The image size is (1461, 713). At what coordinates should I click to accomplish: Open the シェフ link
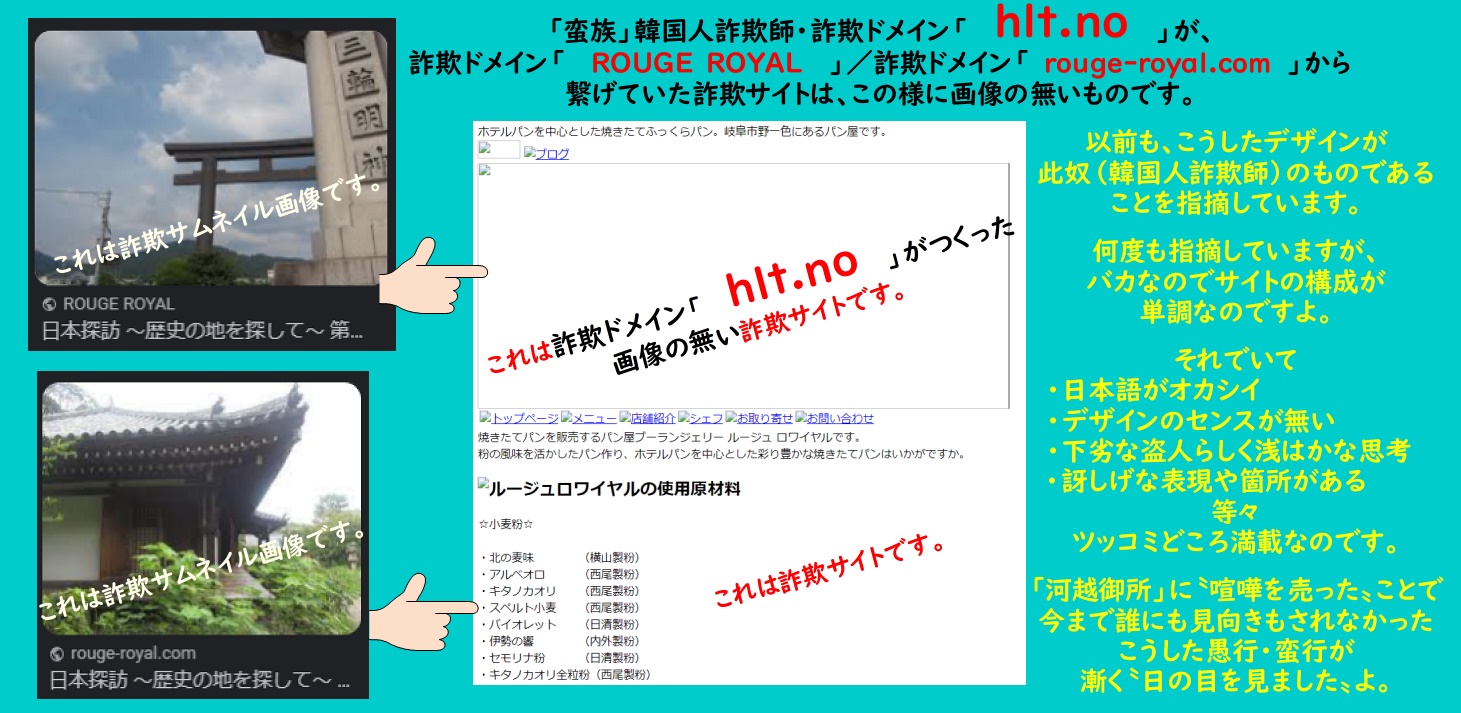point(706,418)
